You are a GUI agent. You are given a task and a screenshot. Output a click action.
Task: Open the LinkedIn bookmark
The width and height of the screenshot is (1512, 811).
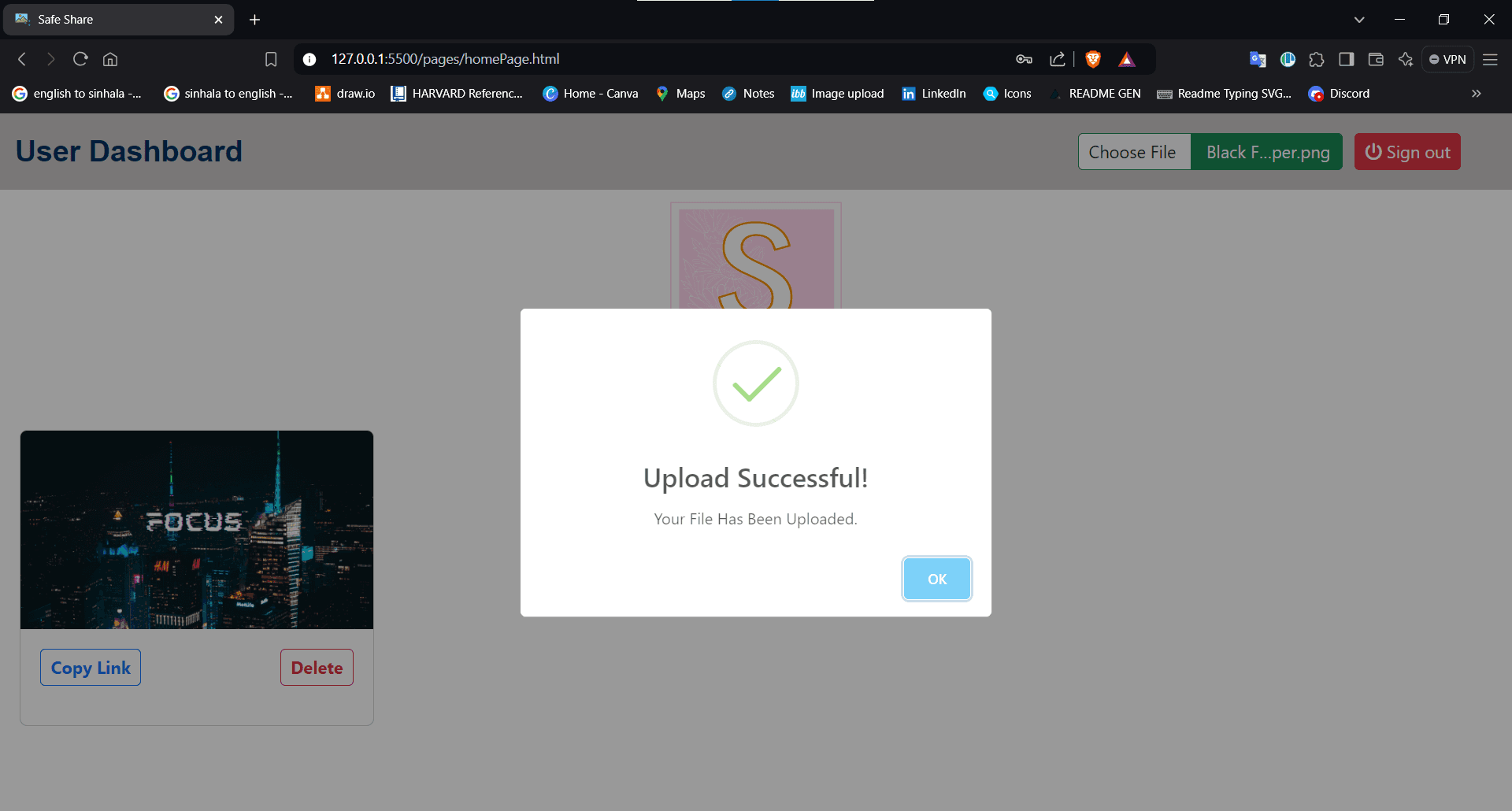(x=933, y=94)
